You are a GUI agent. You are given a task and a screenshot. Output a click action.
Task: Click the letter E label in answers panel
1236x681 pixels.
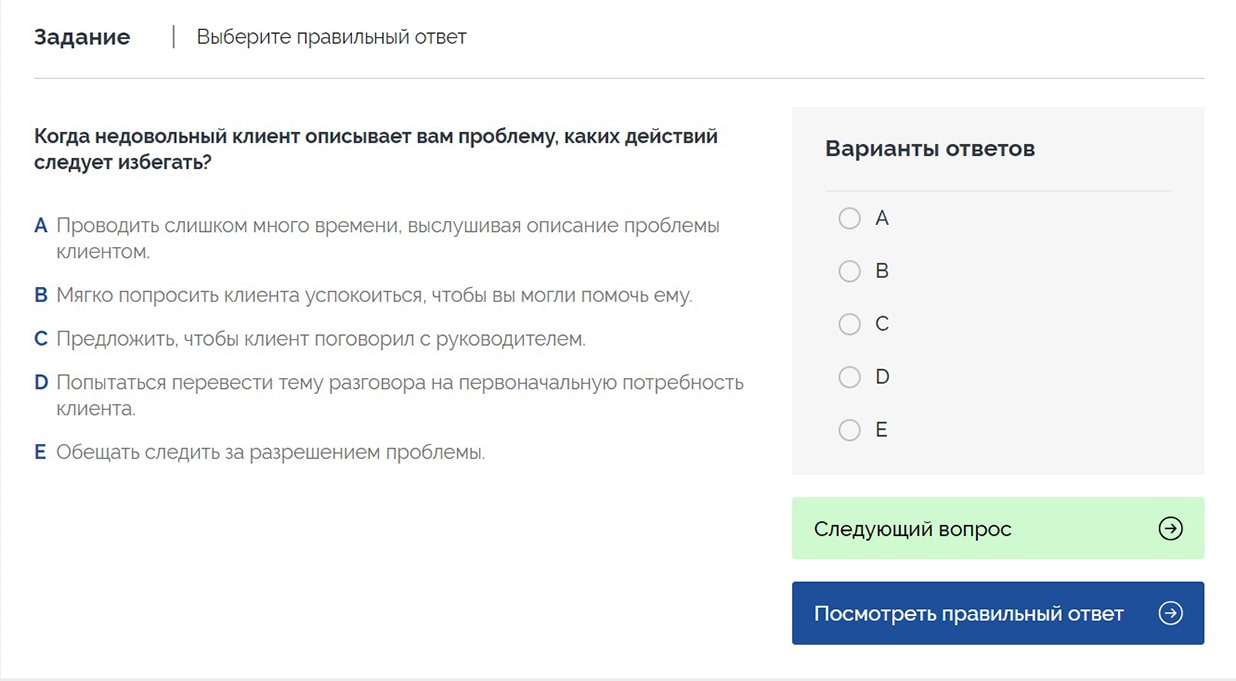[x=880, y=430]
